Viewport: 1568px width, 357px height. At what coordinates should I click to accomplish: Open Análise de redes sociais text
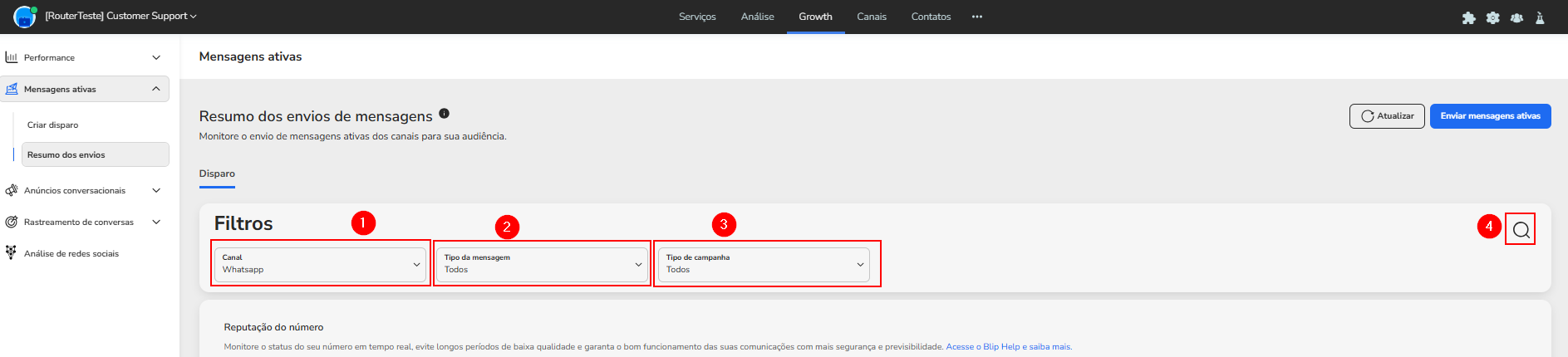click(x=71, y=253)
